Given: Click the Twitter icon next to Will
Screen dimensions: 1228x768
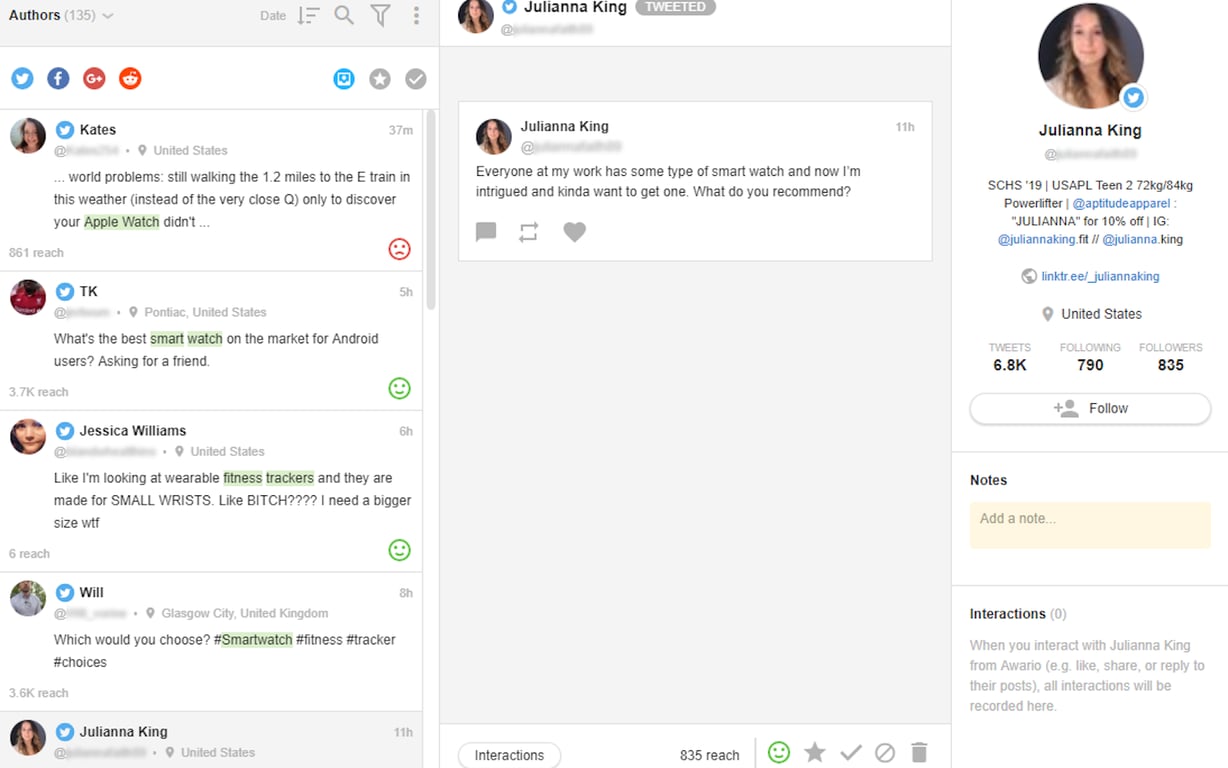Looking at the screenshot, I should [x=65, y=593].
